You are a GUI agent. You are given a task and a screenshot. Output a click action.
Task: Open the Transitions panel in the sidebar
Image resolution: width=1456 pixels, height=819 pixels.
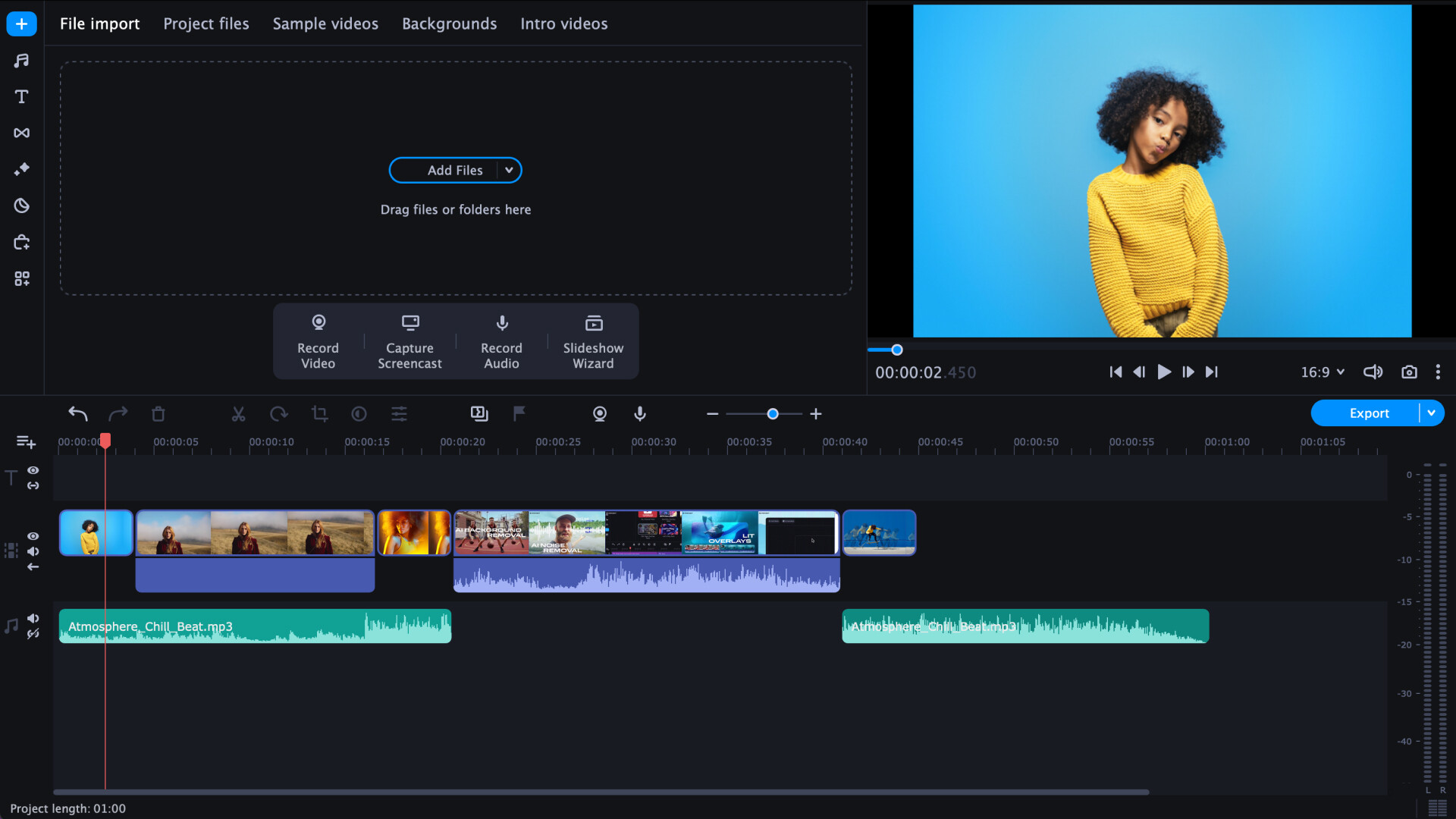tap(21, 133)
